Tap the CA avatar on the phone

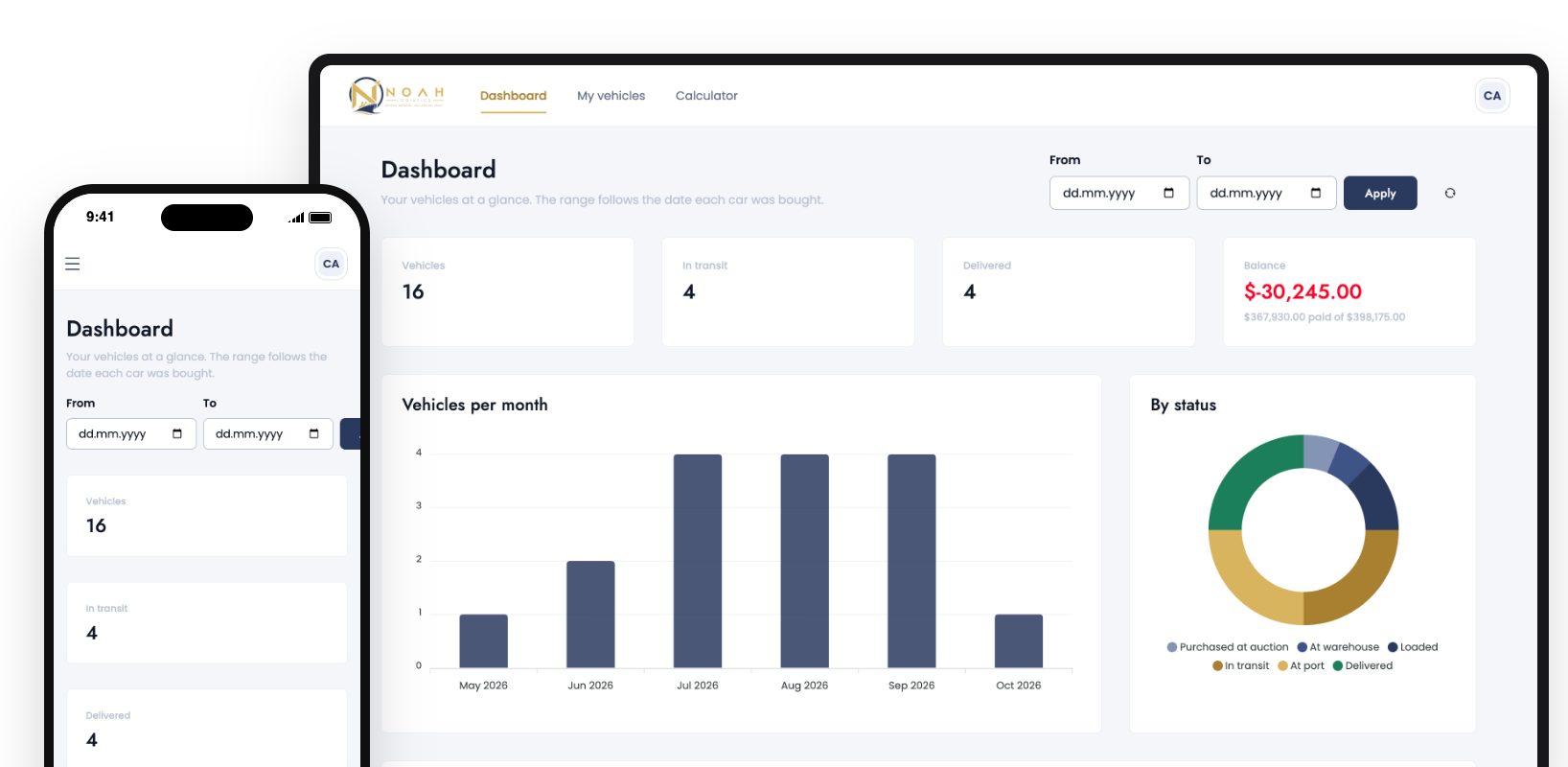331,264
